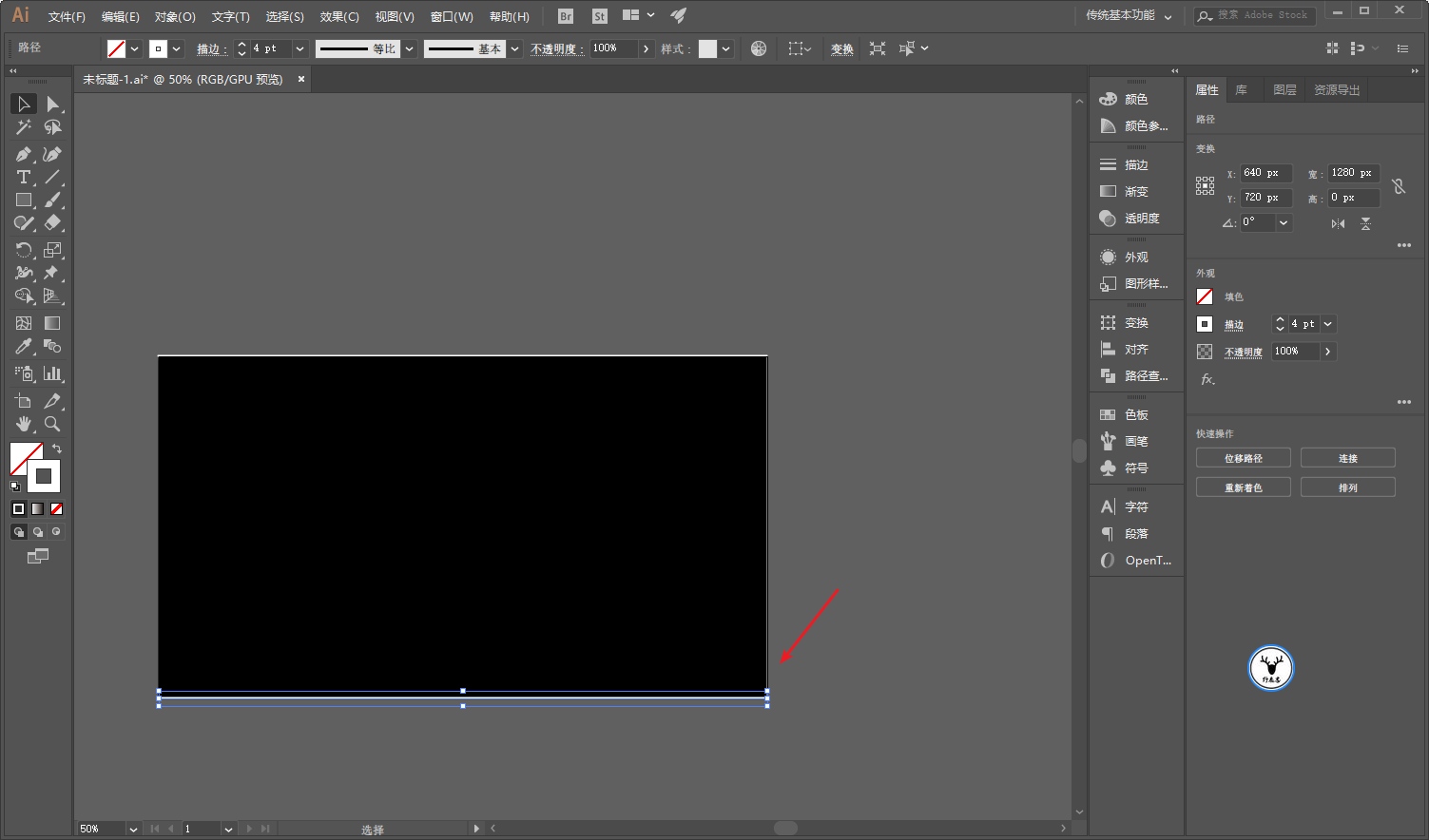Select the Blend tool
The width and height of the screenshot is (1429, 840).
52,346
